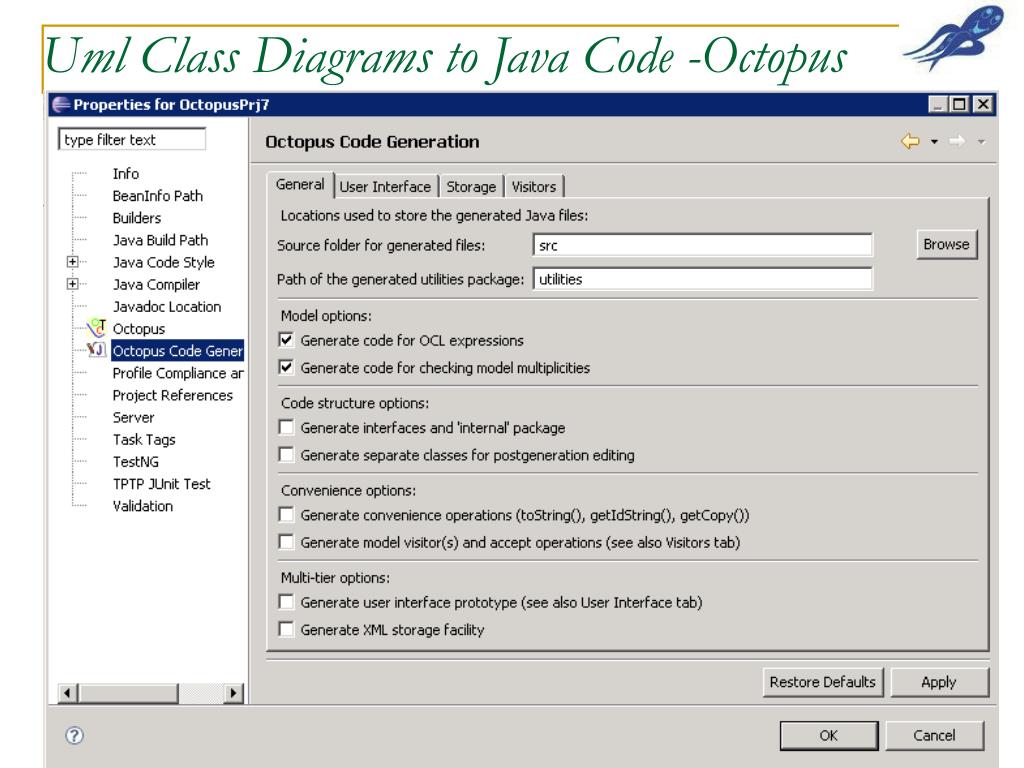Viewport: 1024px width, 768px height.
Task: Switch to the Visitors tab
Action: [534, 187]
